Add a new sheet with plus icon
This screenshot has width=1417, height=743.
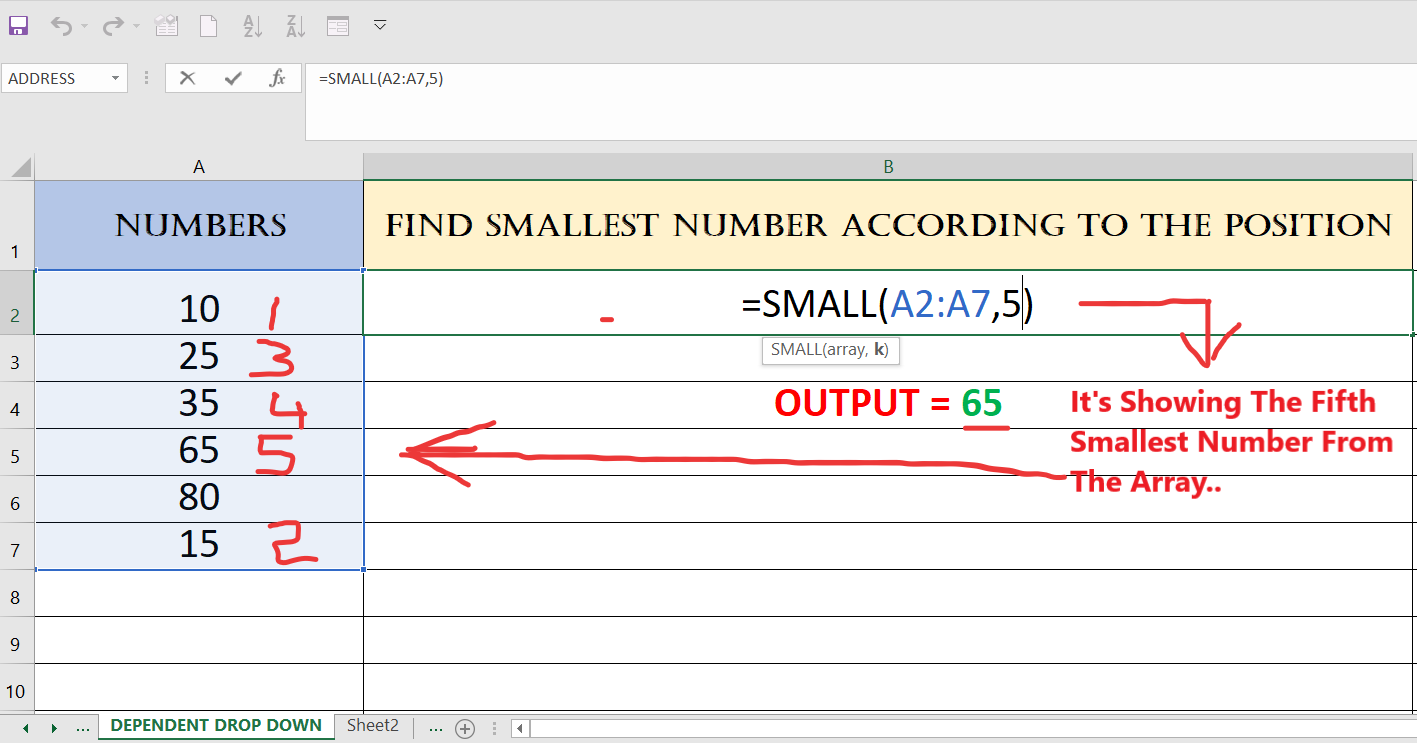coord(464,729)
